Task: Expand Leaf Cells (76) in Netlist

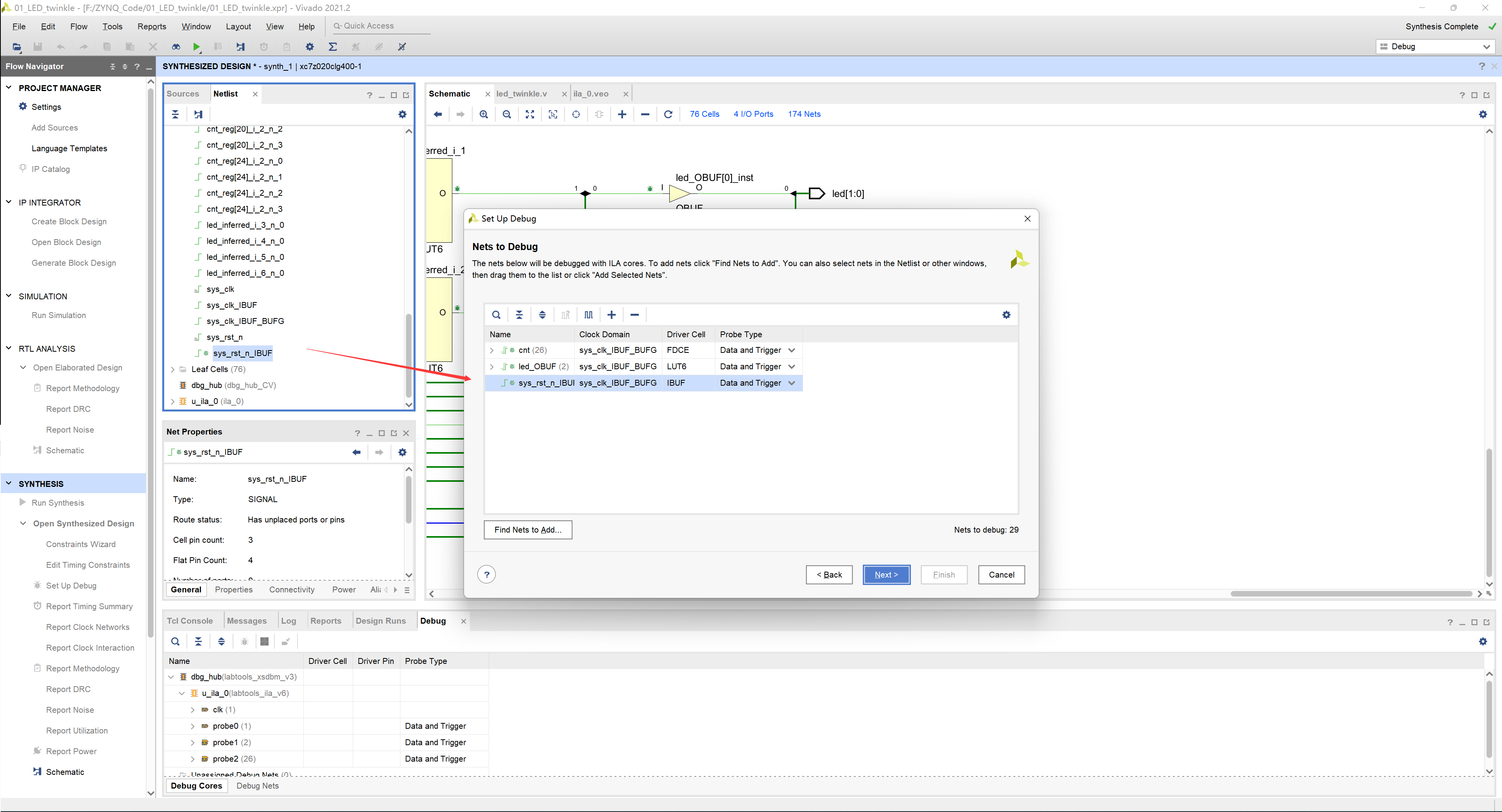Action: (172, 370)
